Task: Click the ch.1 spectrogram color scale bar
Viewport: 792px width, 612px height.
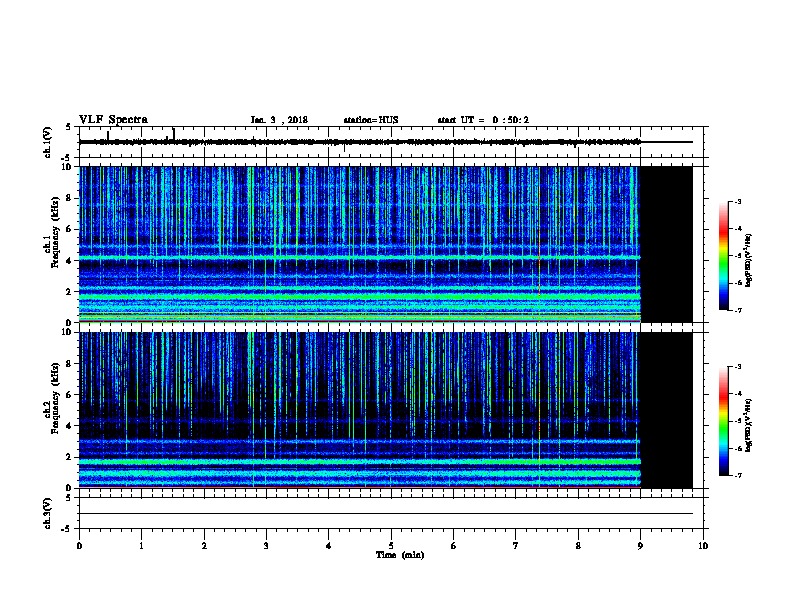Action: coord(723,256)
